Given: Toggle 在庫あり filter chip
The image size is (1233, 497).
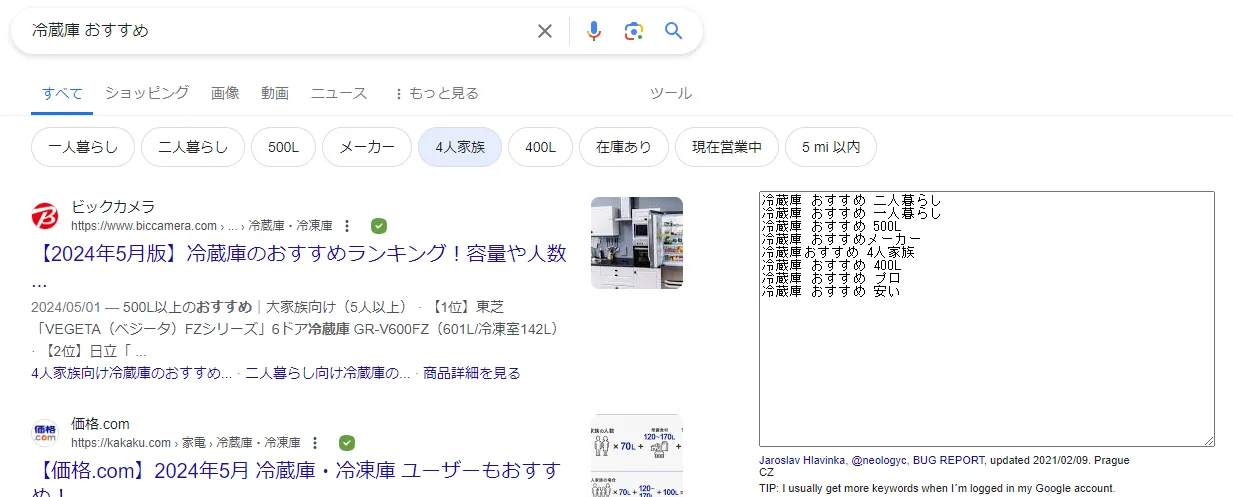Looking at the screenshot, I should pyautogui.click(x=624, y=147).
